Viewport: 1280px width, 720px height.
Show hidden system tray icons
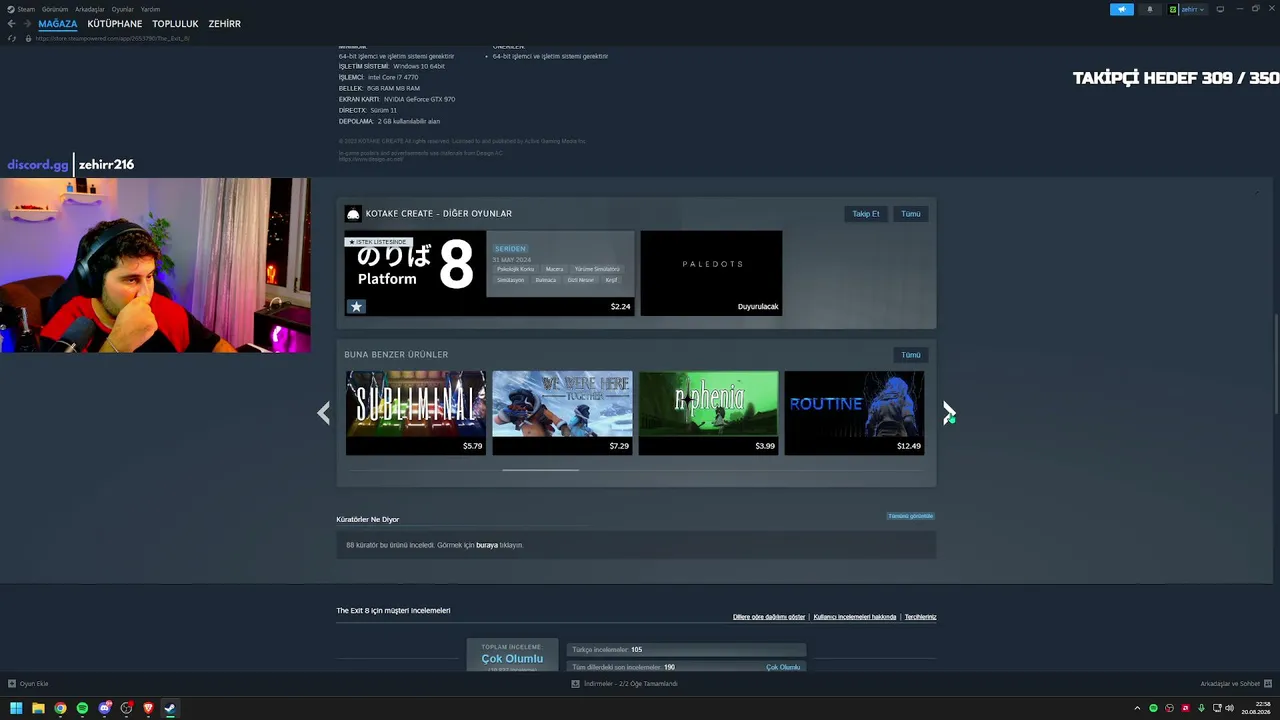click(1137, 708)
